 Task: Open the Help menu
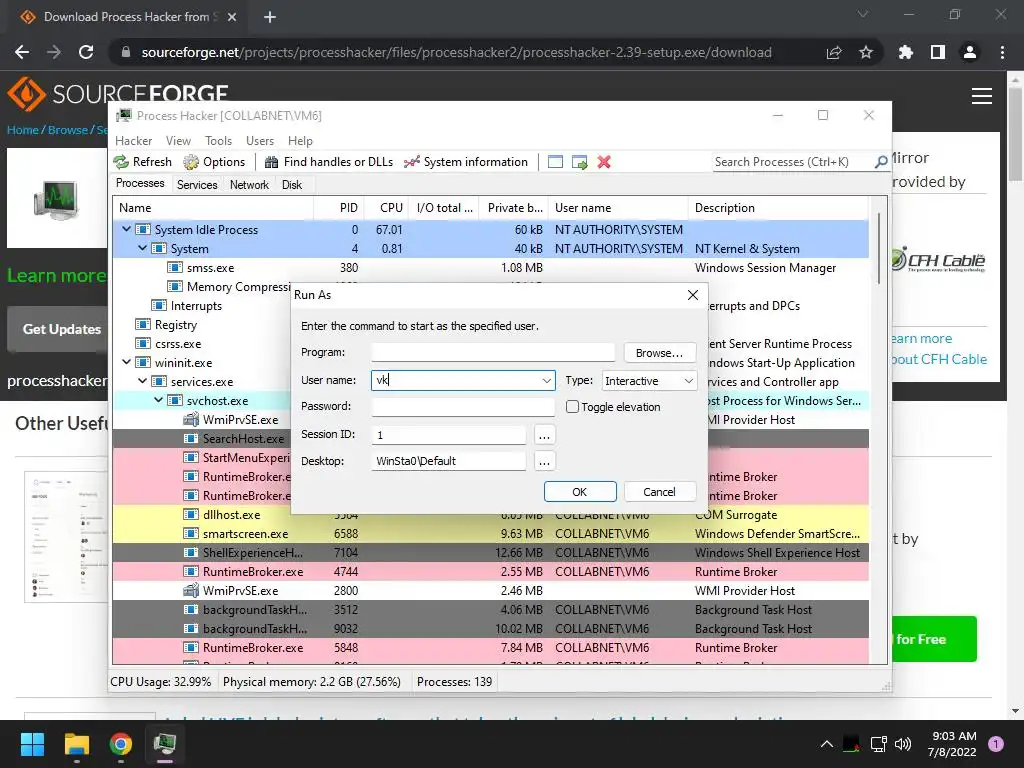(300, 141)
